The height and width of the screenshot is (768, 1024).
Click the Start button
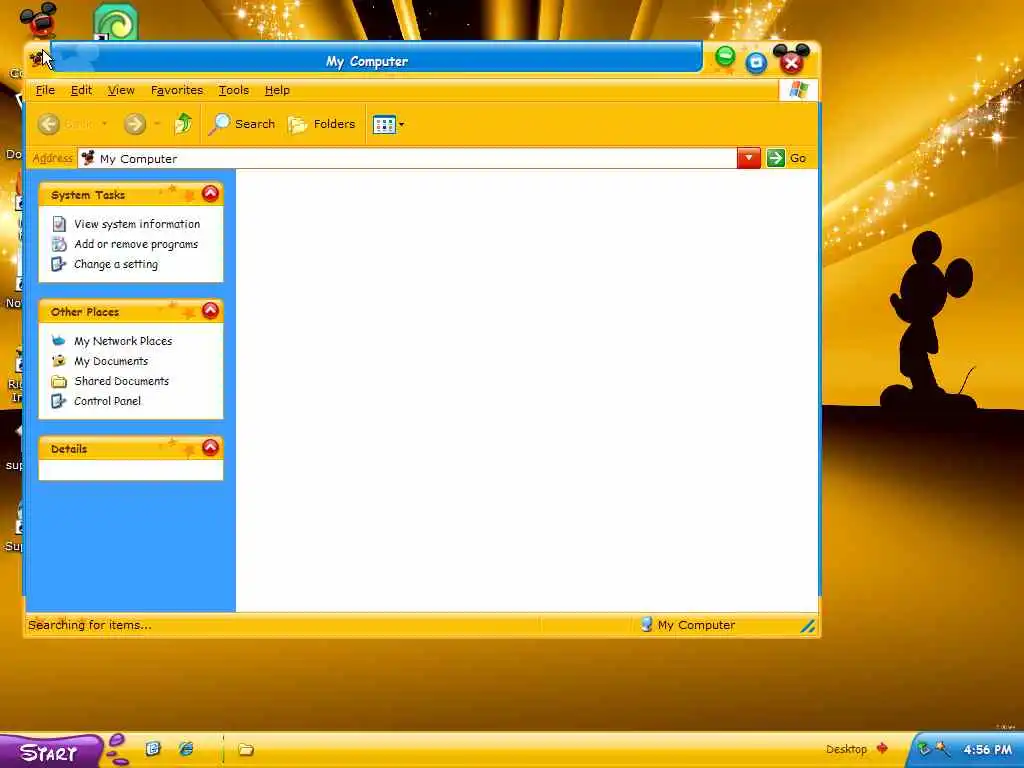click(x=50, y=752)
